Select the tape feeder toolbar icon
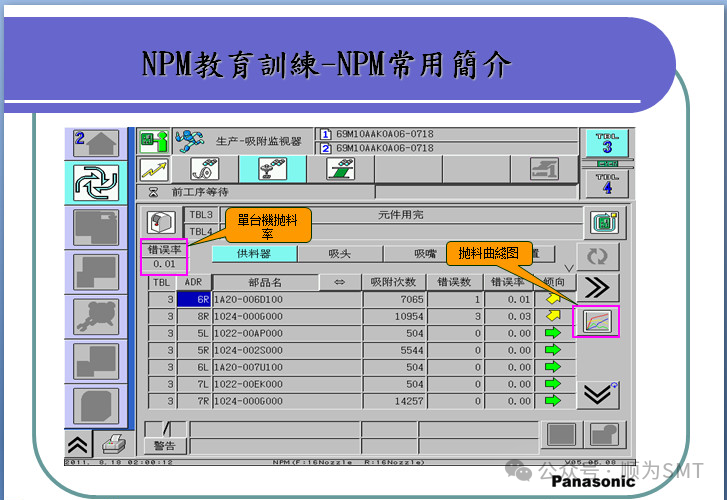Viewport: 727px width, 500px height. coord(205,169)
